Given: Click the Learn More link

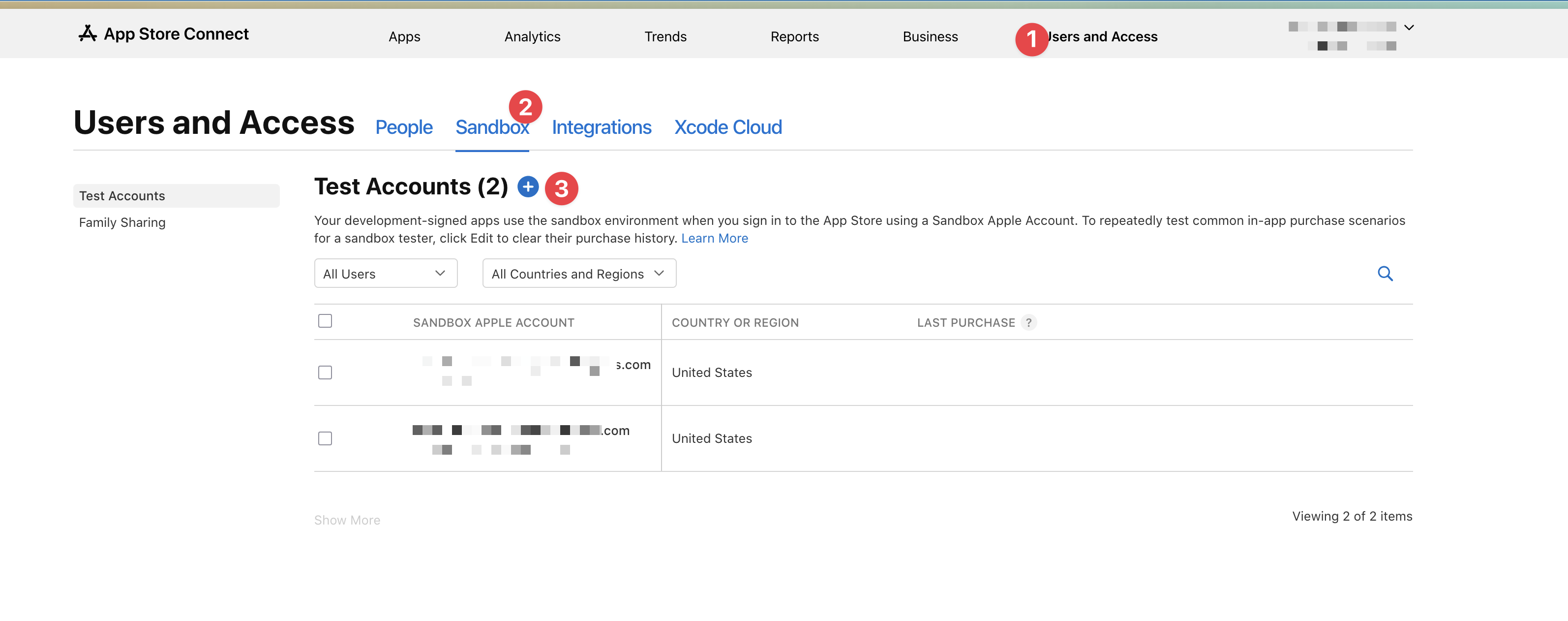Looking at the screenshot, I should 714,238.
